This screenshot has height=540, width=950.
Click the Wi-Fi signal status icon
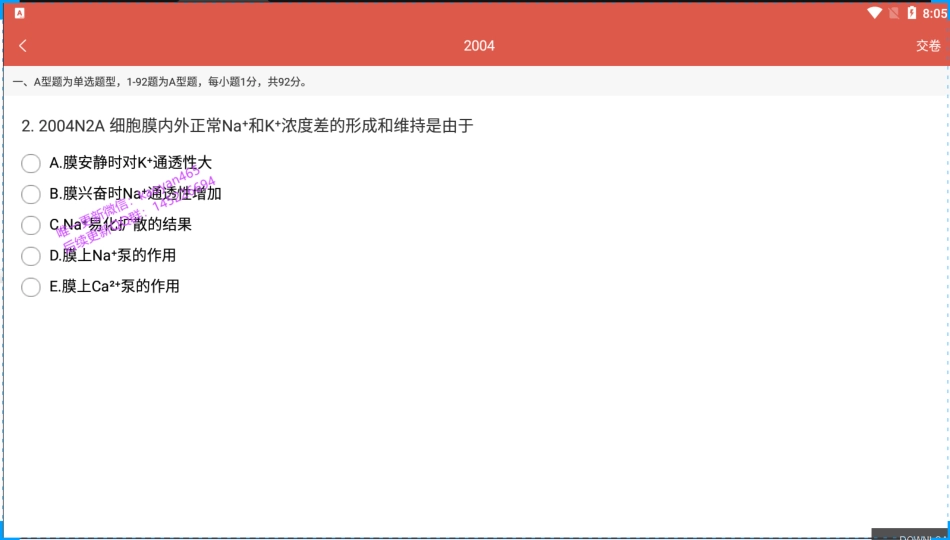pyautogui.click(x=875, y=13)
